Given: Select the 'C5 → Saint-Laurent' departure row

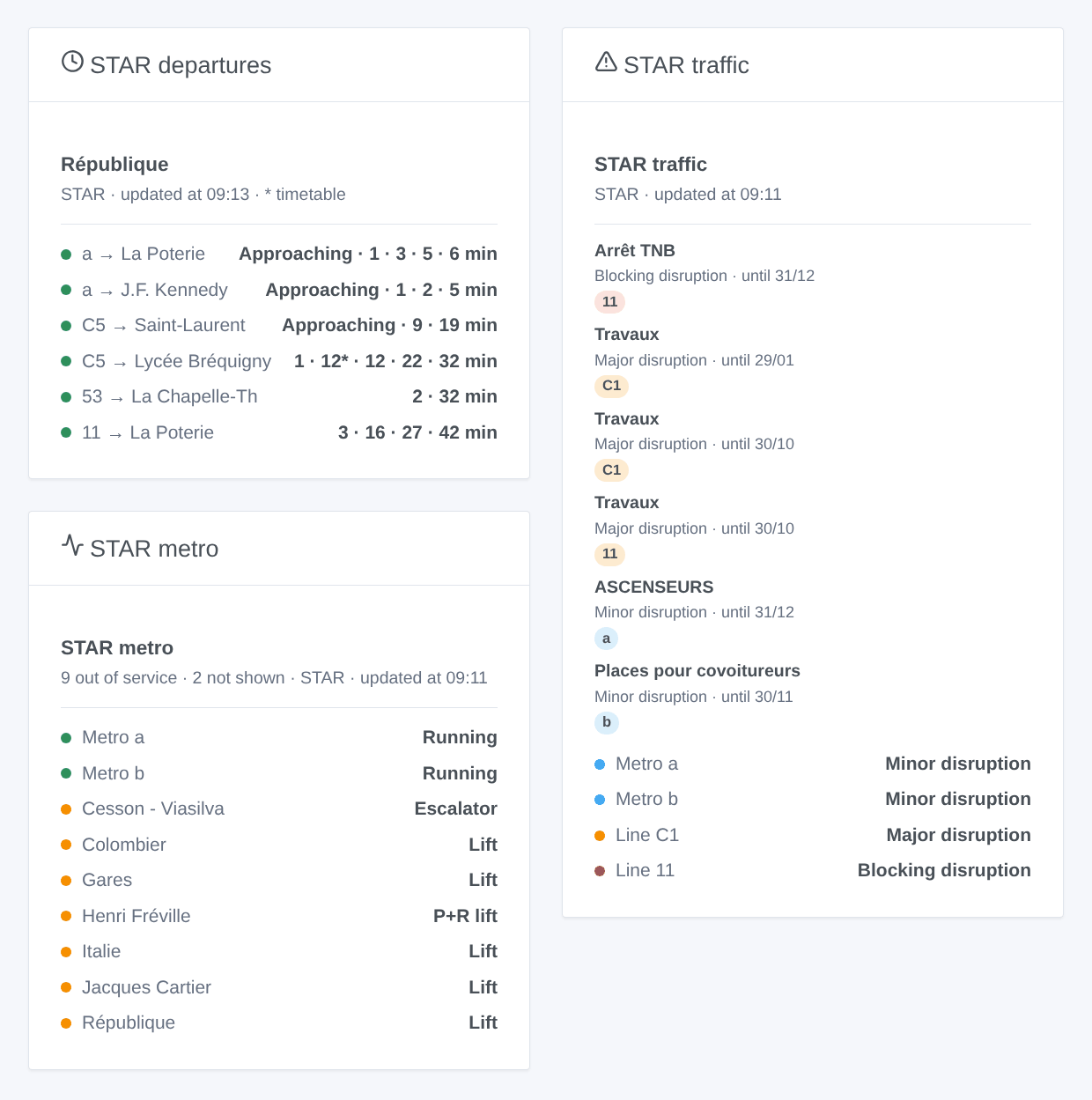Looking at the screenshot, I should pyautogui.click(x=279, y=325).
